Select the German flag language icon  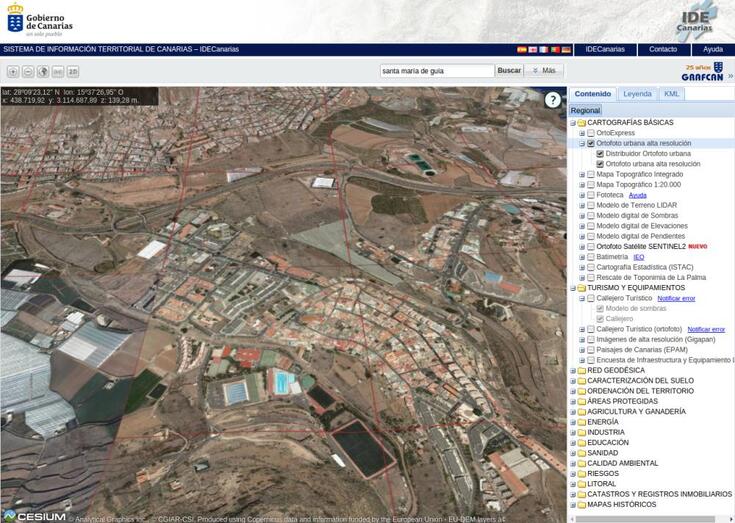coord(566,49)
